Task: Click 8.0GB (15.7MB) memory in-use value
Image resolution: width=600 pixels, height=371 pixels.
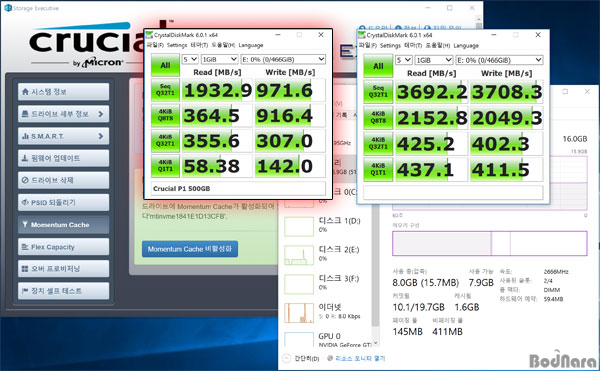Action: pyautogui.click(x=426, y=283)
